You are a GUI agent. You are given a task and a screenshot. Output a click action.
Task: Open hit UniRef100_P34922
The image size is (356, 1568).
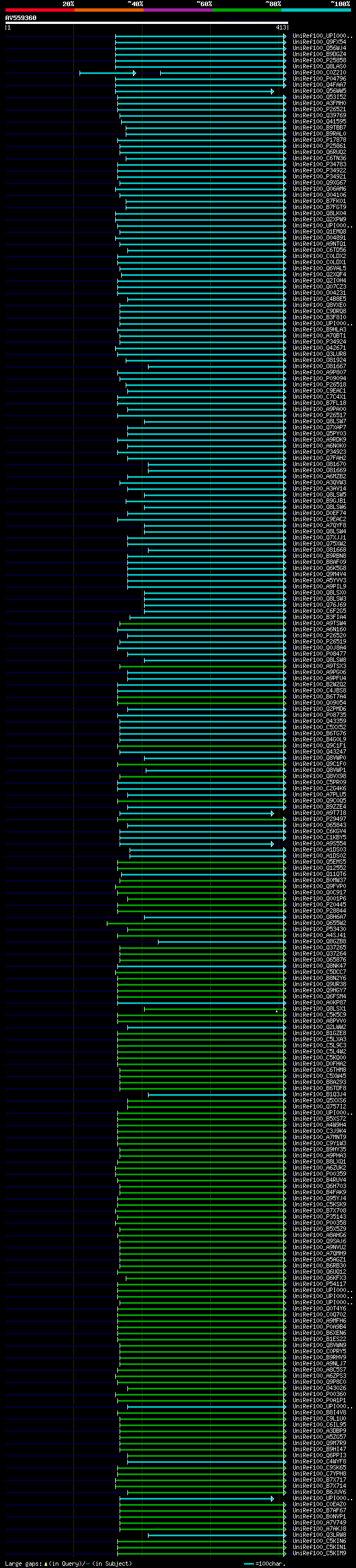(x=319, y=170)
